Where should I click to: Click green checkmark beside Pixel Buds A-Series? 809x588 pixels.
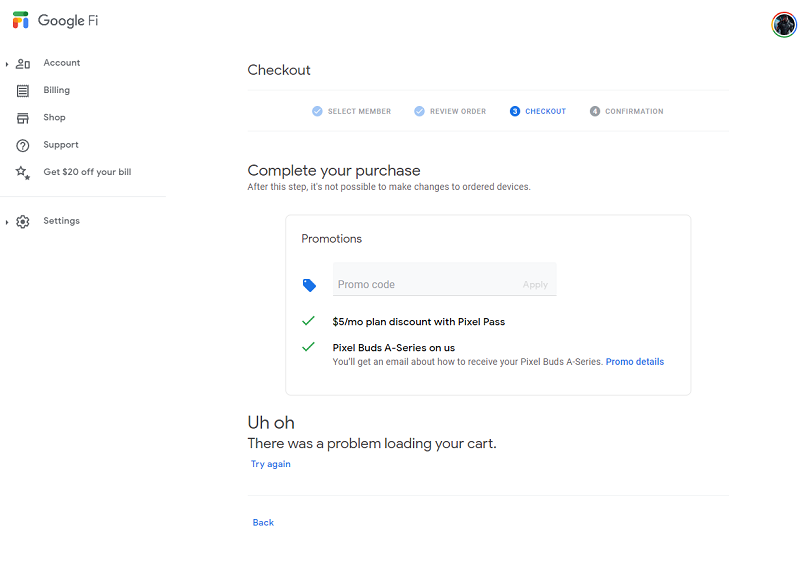pyautogui.click(x=308, y=347)
